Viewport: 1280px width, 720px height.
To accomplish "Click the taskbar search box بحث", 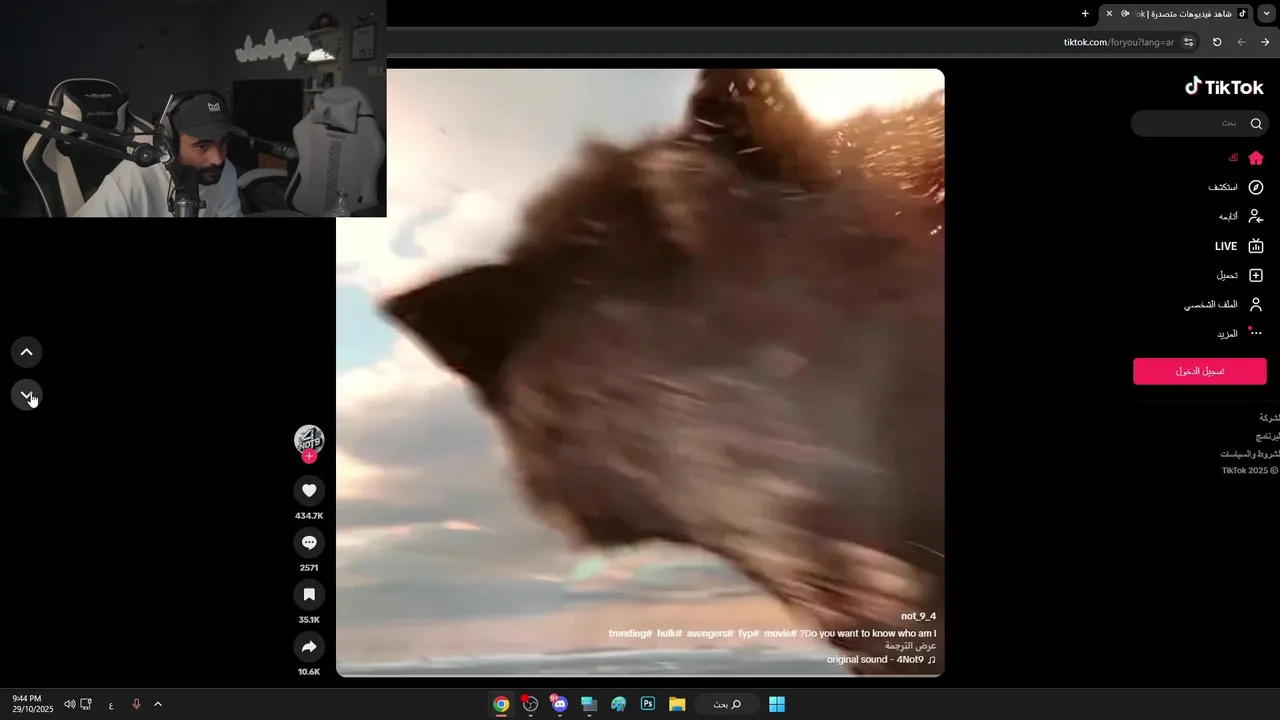I will pos(727,704).
